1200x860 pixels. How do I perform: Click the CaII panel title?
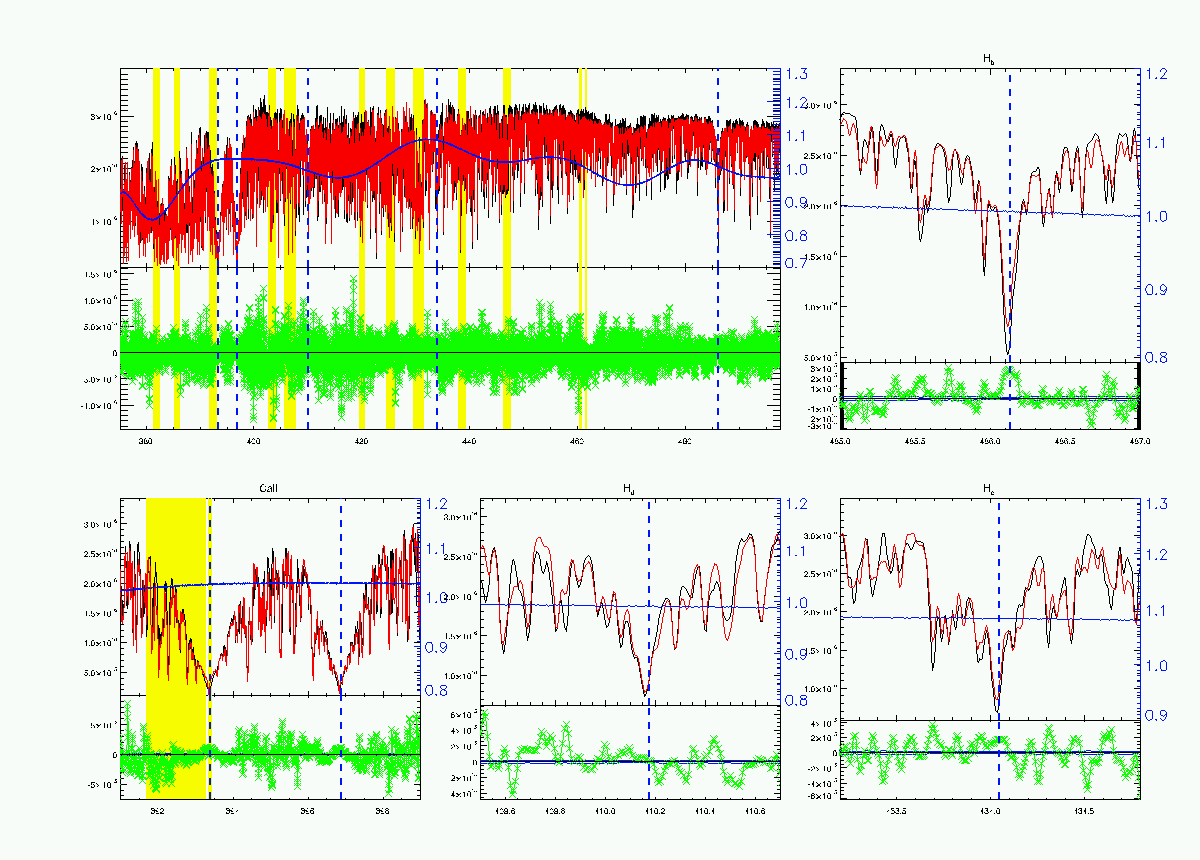click(x=270, y=488)
